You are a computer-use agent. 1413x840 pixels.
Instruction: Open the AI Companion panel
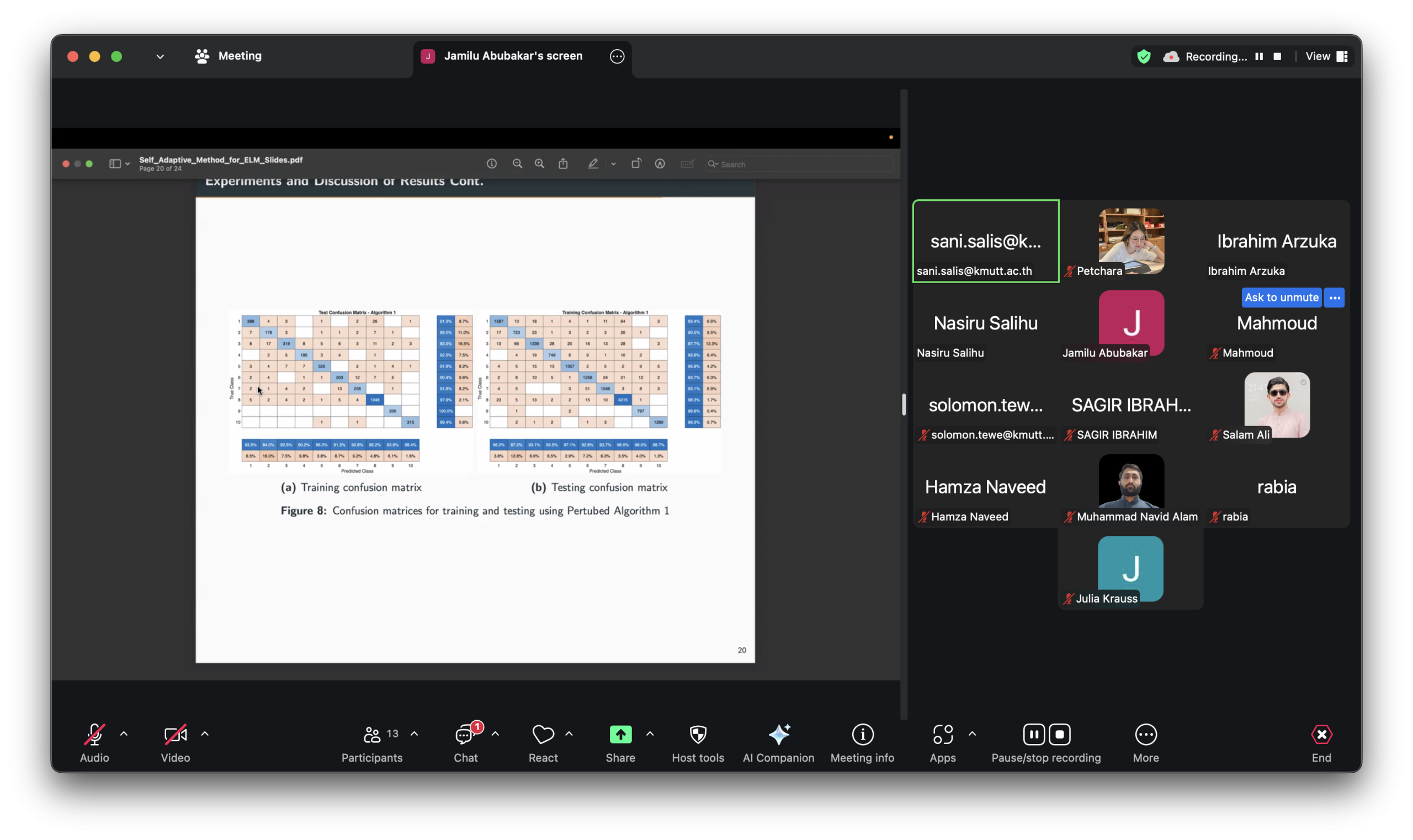pyautogui.click(x=778, y=735)
